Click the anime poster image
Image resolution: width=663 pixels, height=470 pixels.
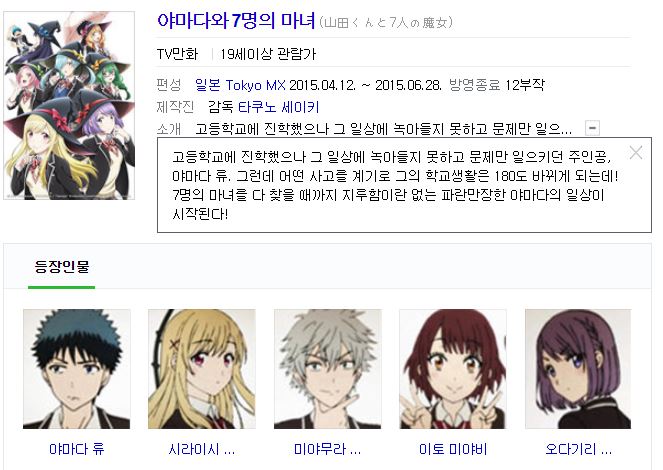[x=69, y=105]
